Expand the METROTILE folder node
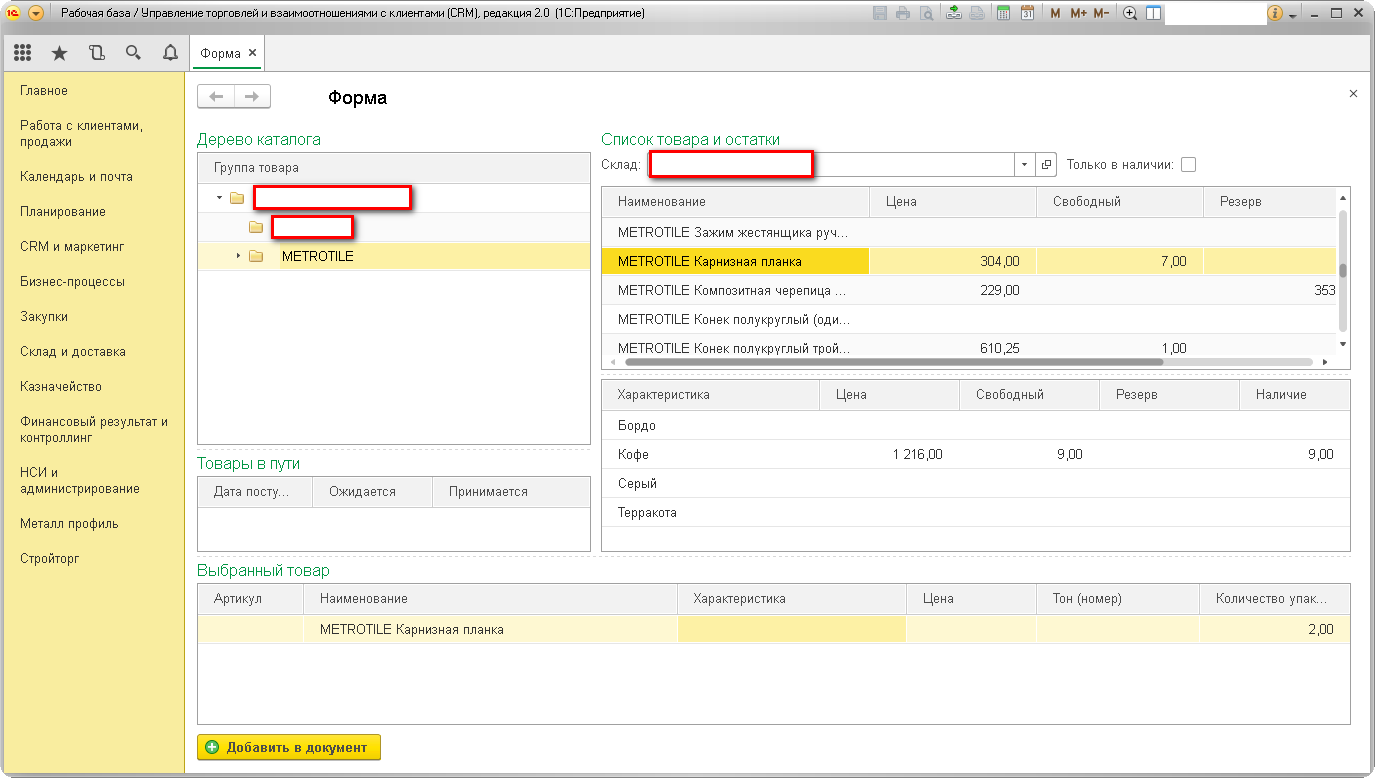The height and width of the screenshot is (778, 1375). (x=238, y=257)
